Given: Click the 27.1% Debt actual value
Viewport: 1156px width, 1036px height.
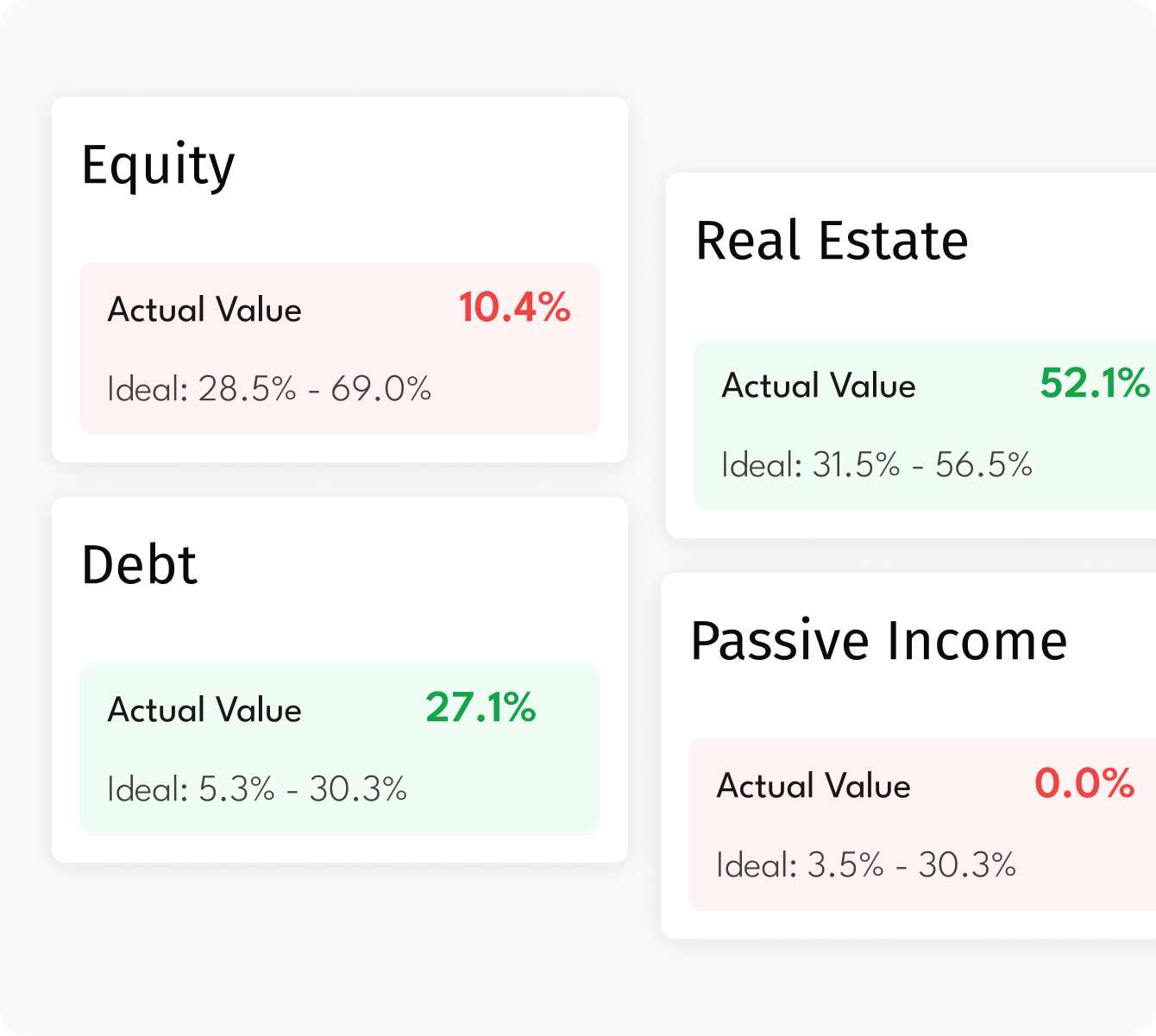Looking at the screenshot, I should pos(481,707).
